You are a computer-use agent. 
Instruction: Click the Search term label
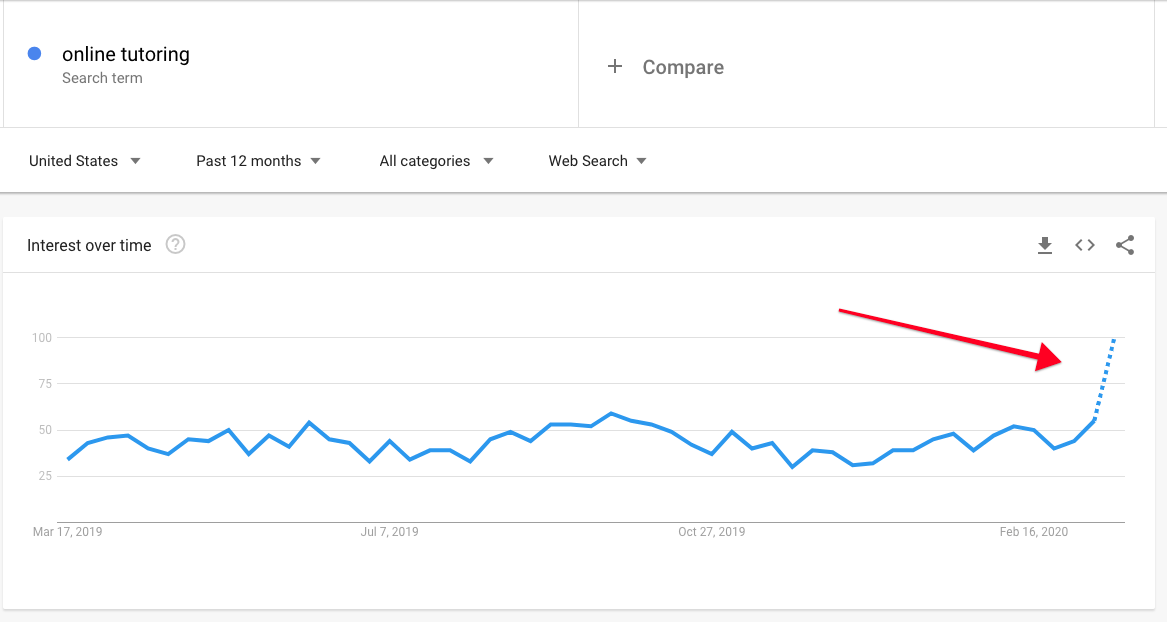[x=102, y=78]
